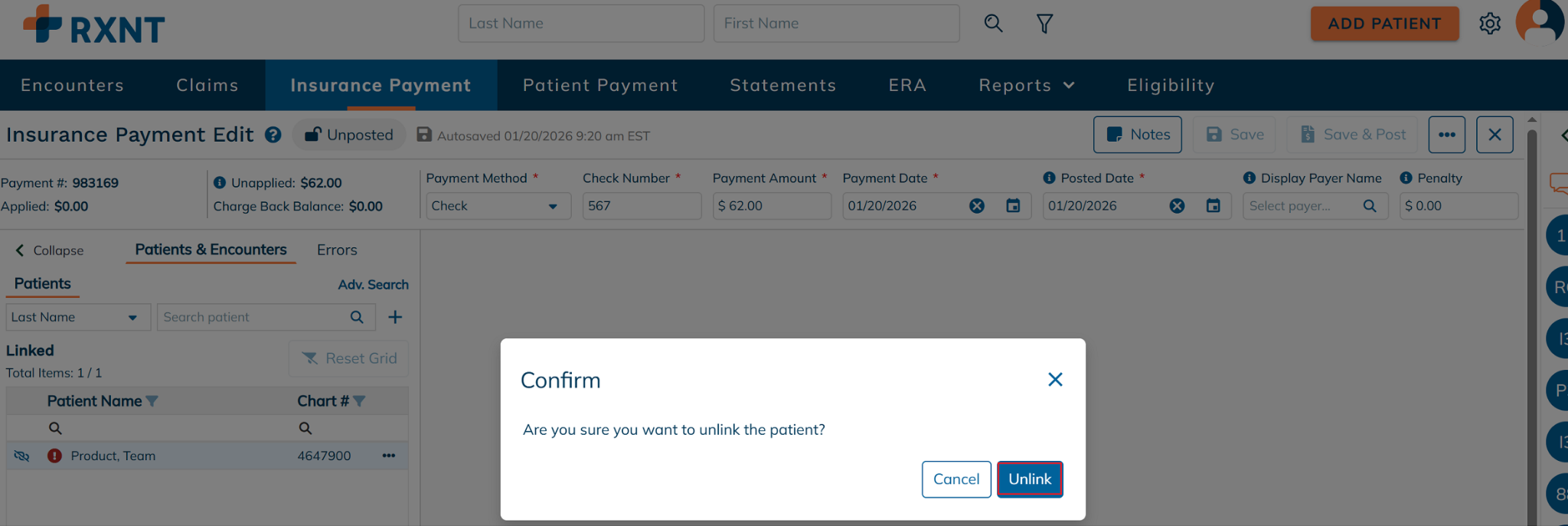The width and height of the screenshot is (1568, 526).
Task: Click the patient search magnifier icon
Action: (x=357, y=317)
